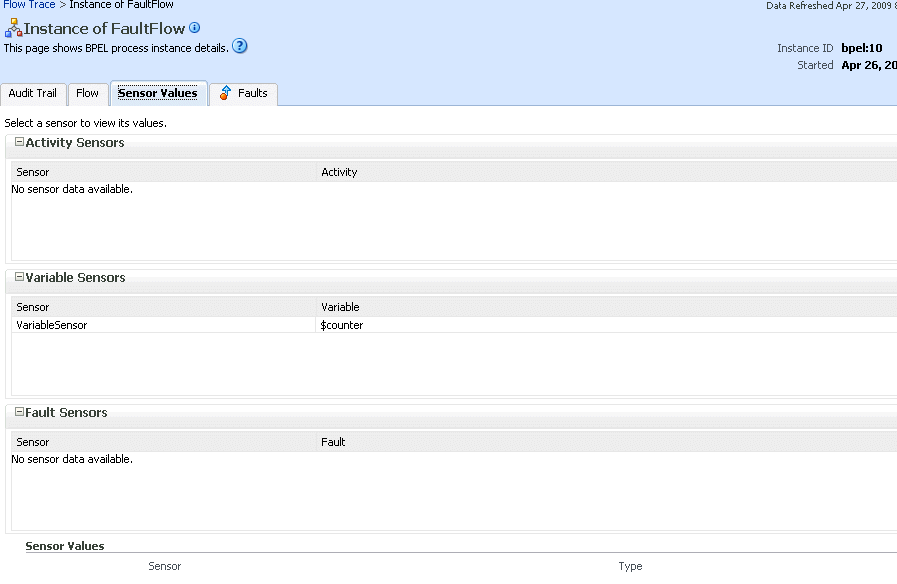Switch to the Audit Trail tab
897x584 pixels.
point(33,92)
